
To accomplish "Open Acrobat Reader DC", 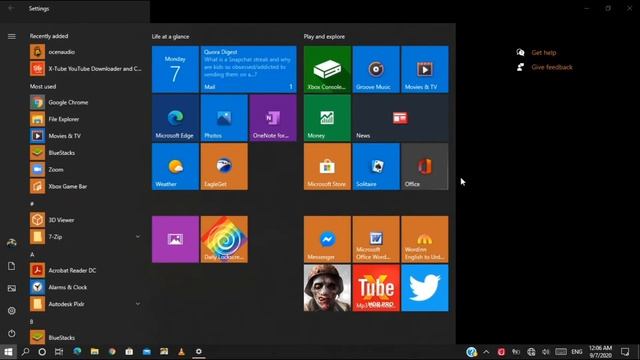I will tap(86, 270).
